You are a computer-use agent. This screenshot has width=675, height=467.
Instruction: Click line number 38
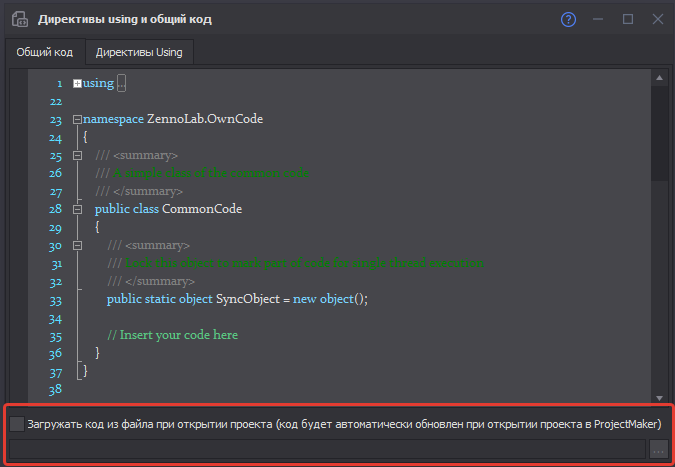pyautogui.click(x=55, y=390)
